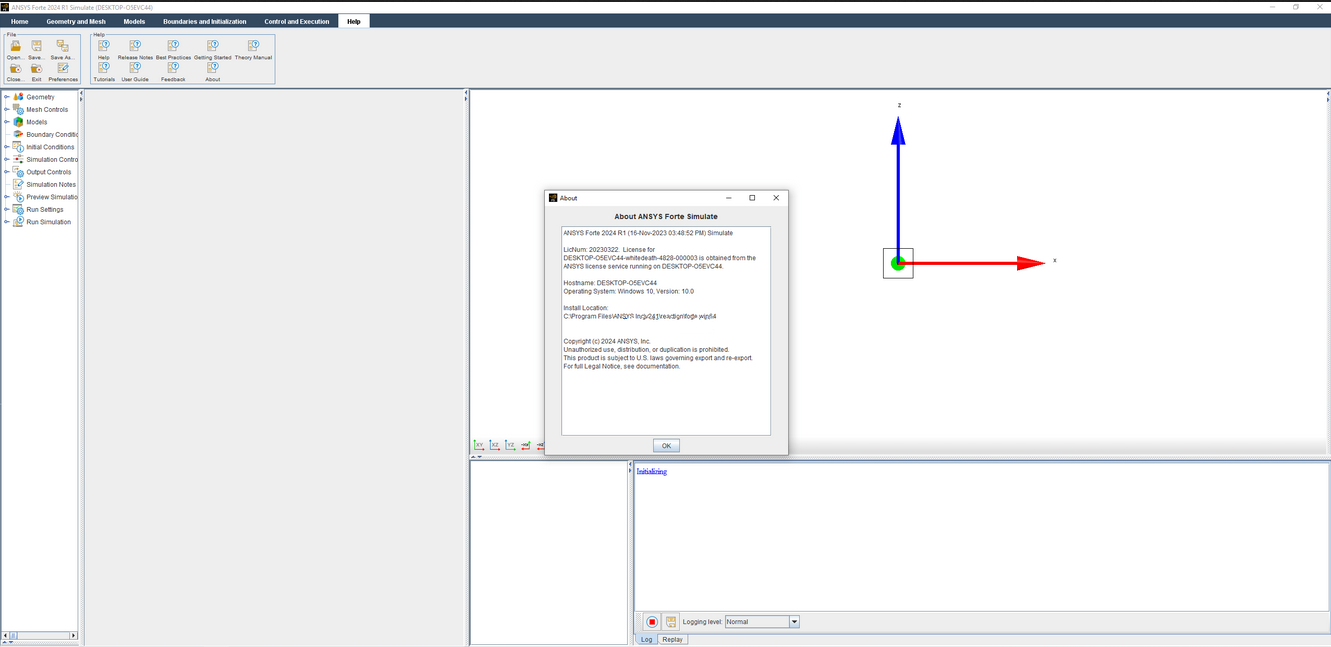Open the Release Notes icon
The image size is (1331, 647).
click(x=135, y=46)
